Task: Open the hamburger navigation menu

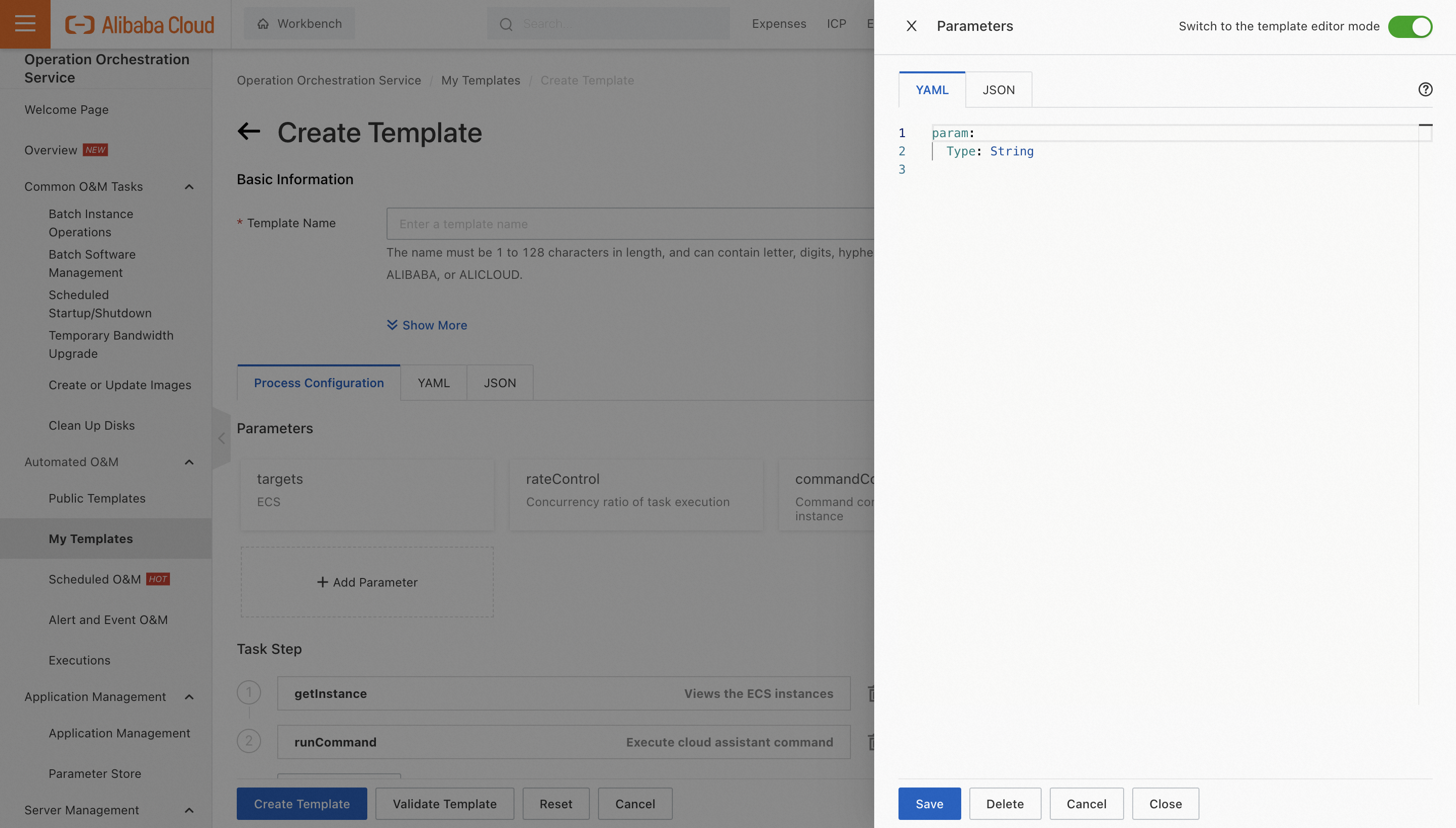Action: pyautogui.click(x=25, y=24)
